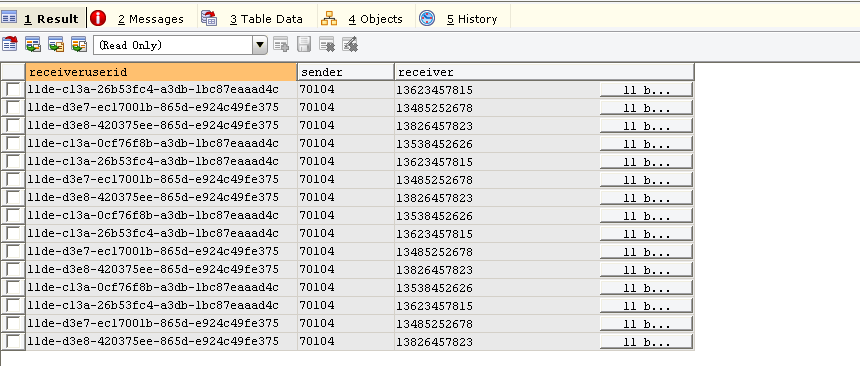This screenshot has width=860, height=366.
Task: Tick the checkbox of the last row
Action: coord(13,341)
